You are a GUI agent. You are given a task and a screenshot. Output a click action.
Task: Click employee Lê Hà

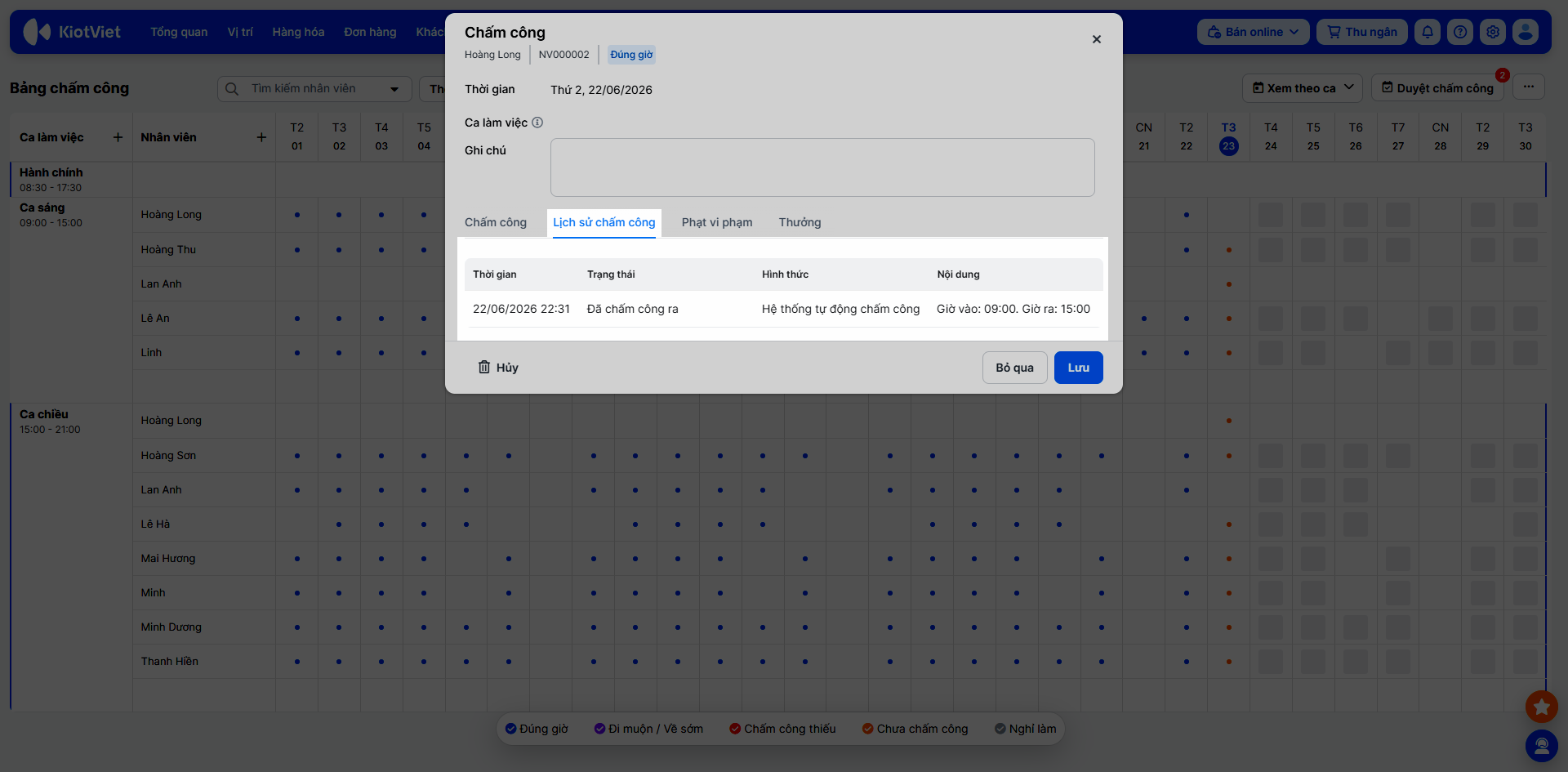pyautogui.click(x=155, y=524)
